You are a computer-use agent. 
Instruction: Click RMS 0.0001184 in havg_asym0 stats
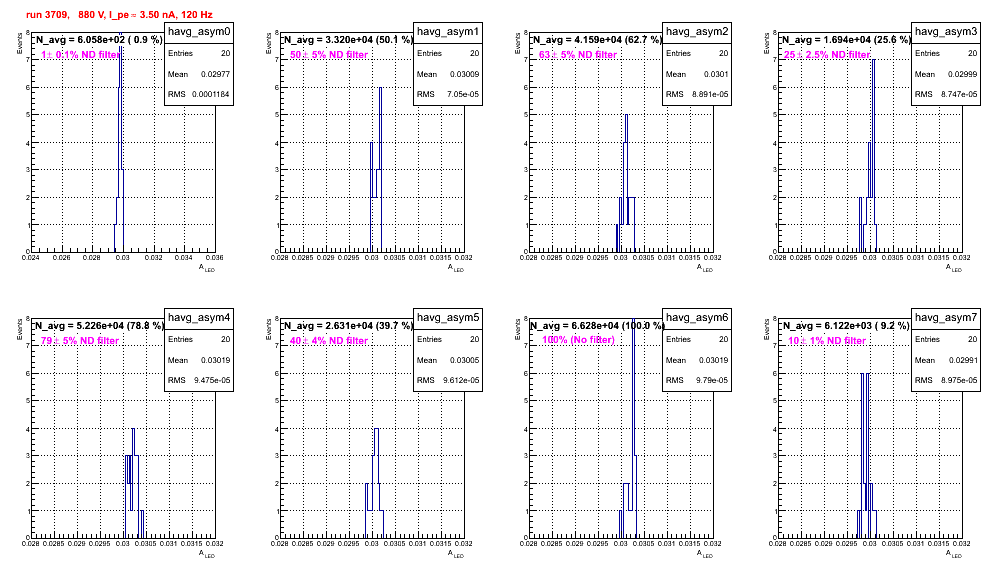[x=199, y=95]
